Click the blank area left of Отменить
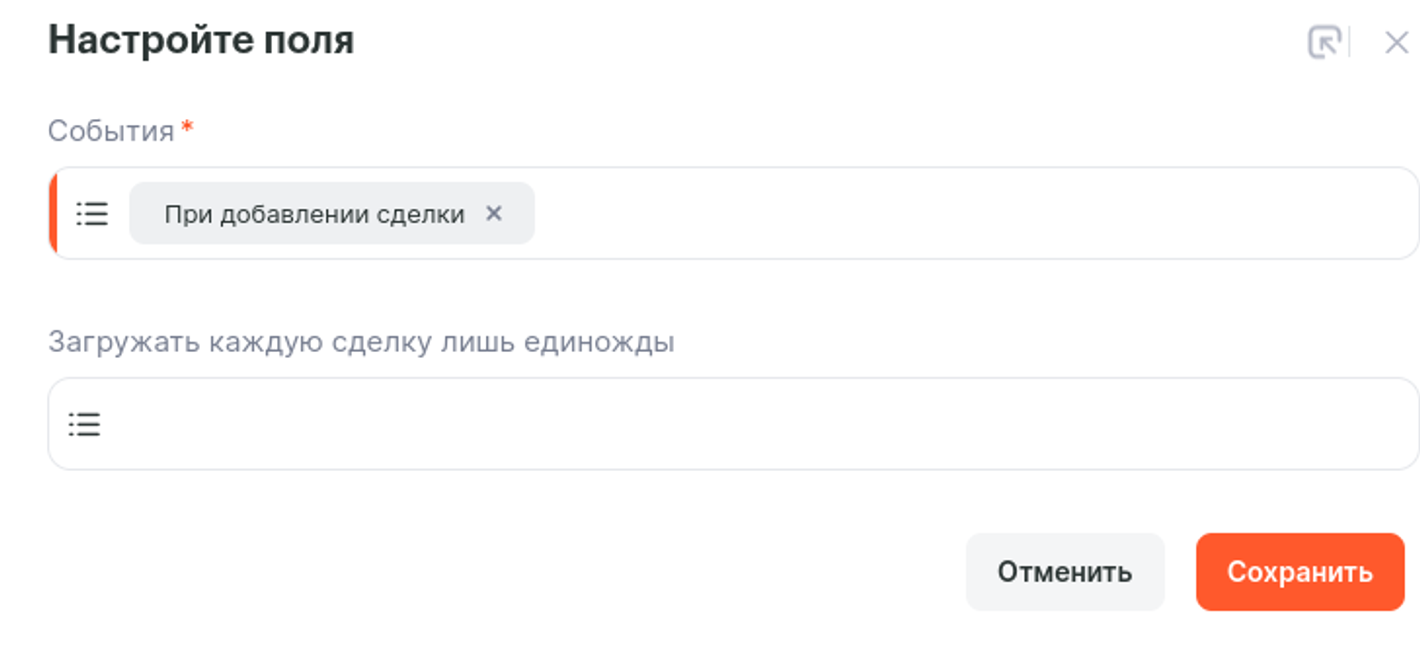Image resolution: width=1420 pixels, height=671 pixels. pos(500,572)
